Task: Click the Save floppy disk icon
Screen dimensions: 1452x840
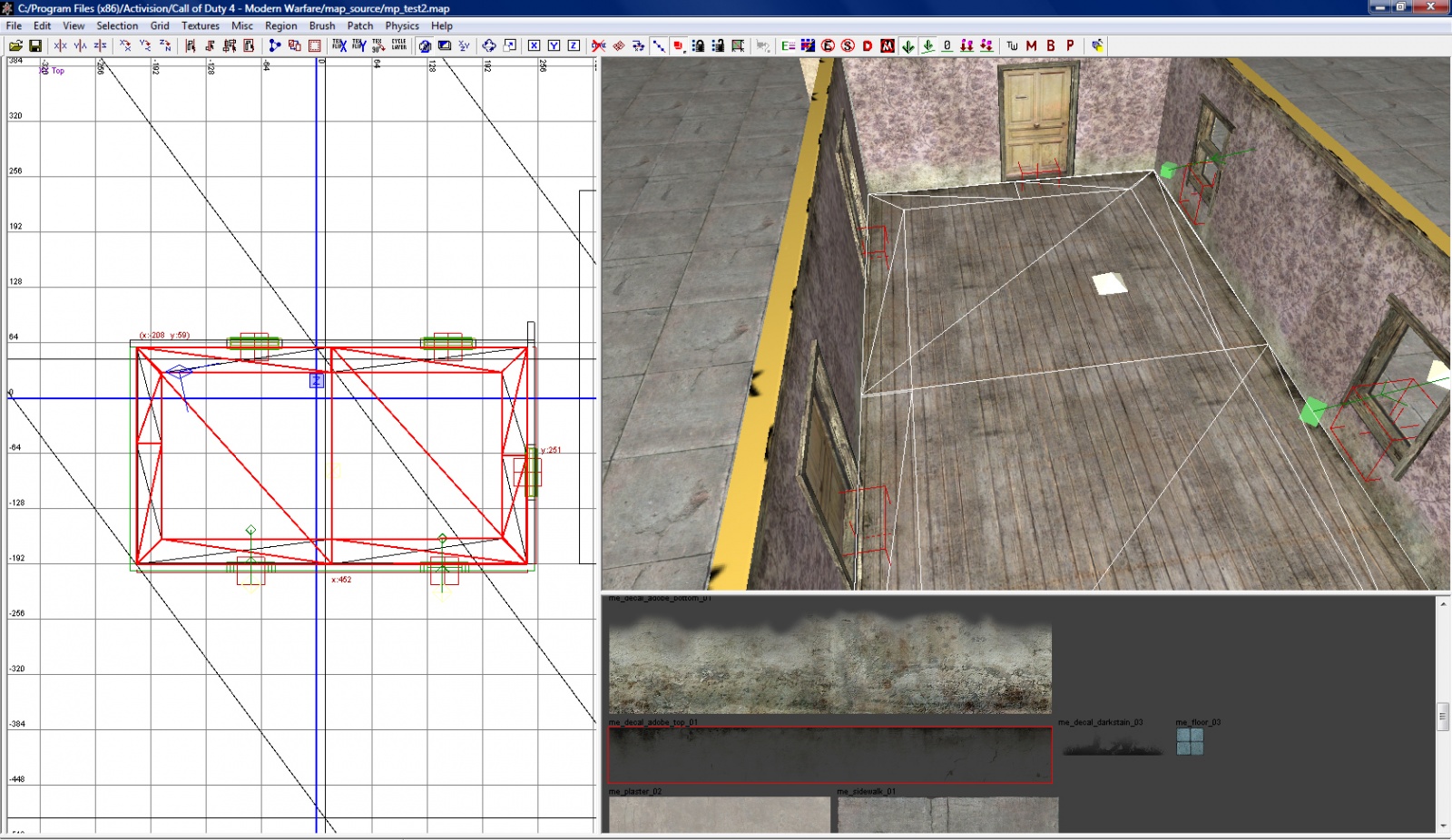Action: (35, 45)
